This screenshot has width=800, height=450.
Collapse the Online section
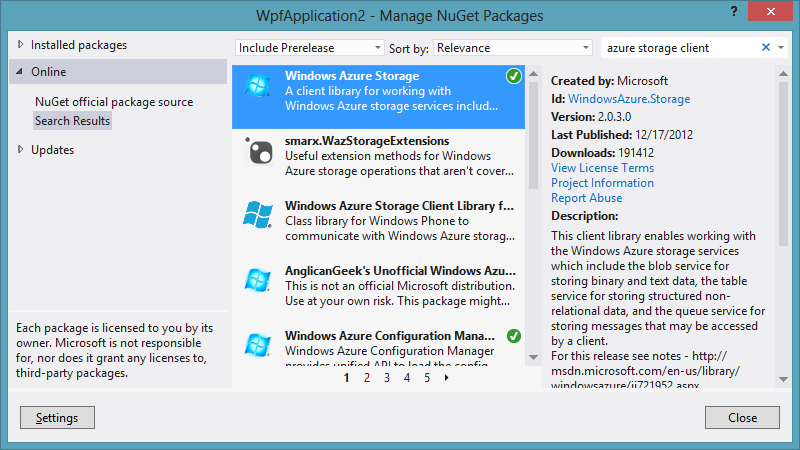coord(20,72)
